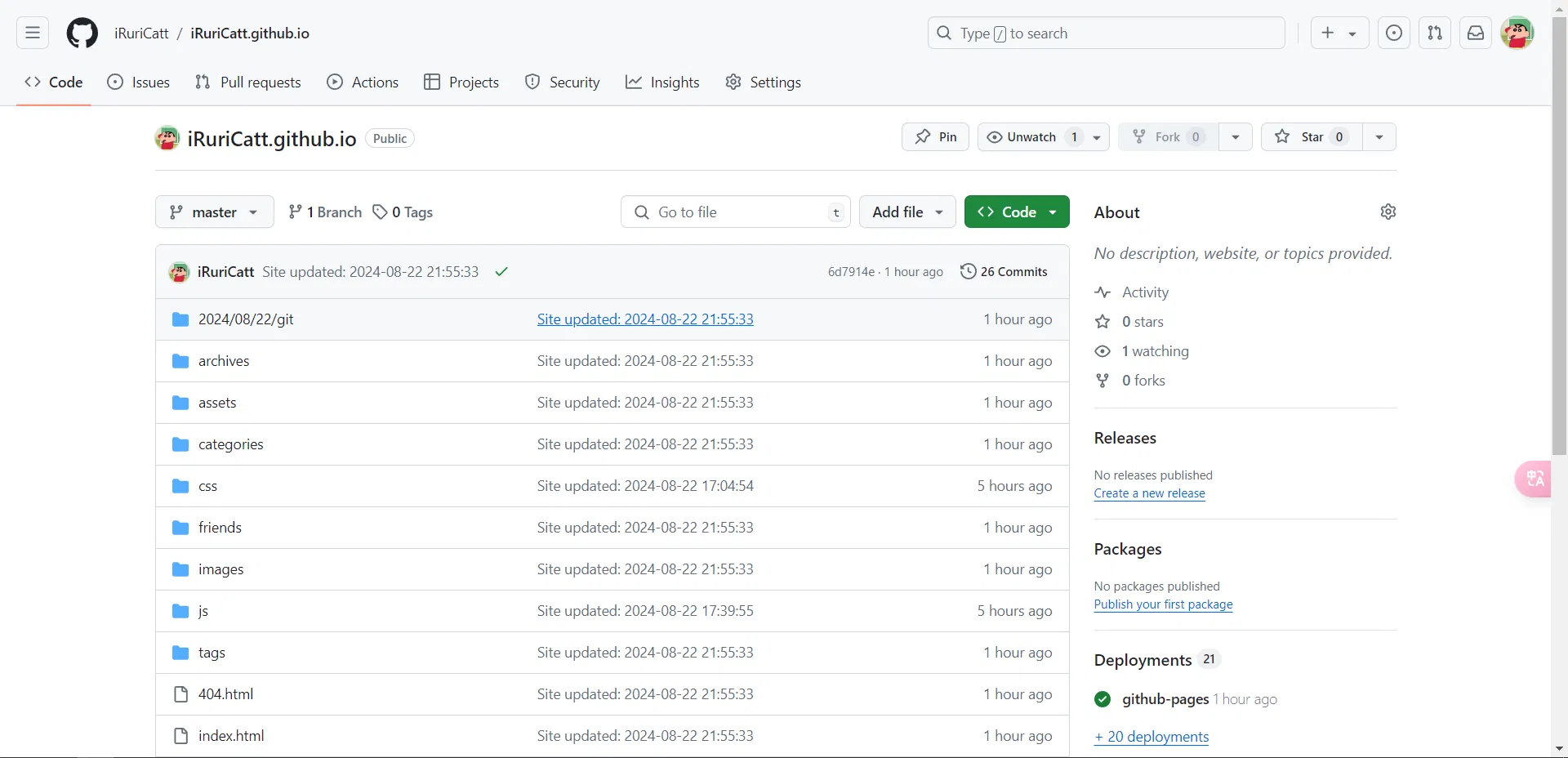Click the About section gear icon

click(x=1388, y=212)
